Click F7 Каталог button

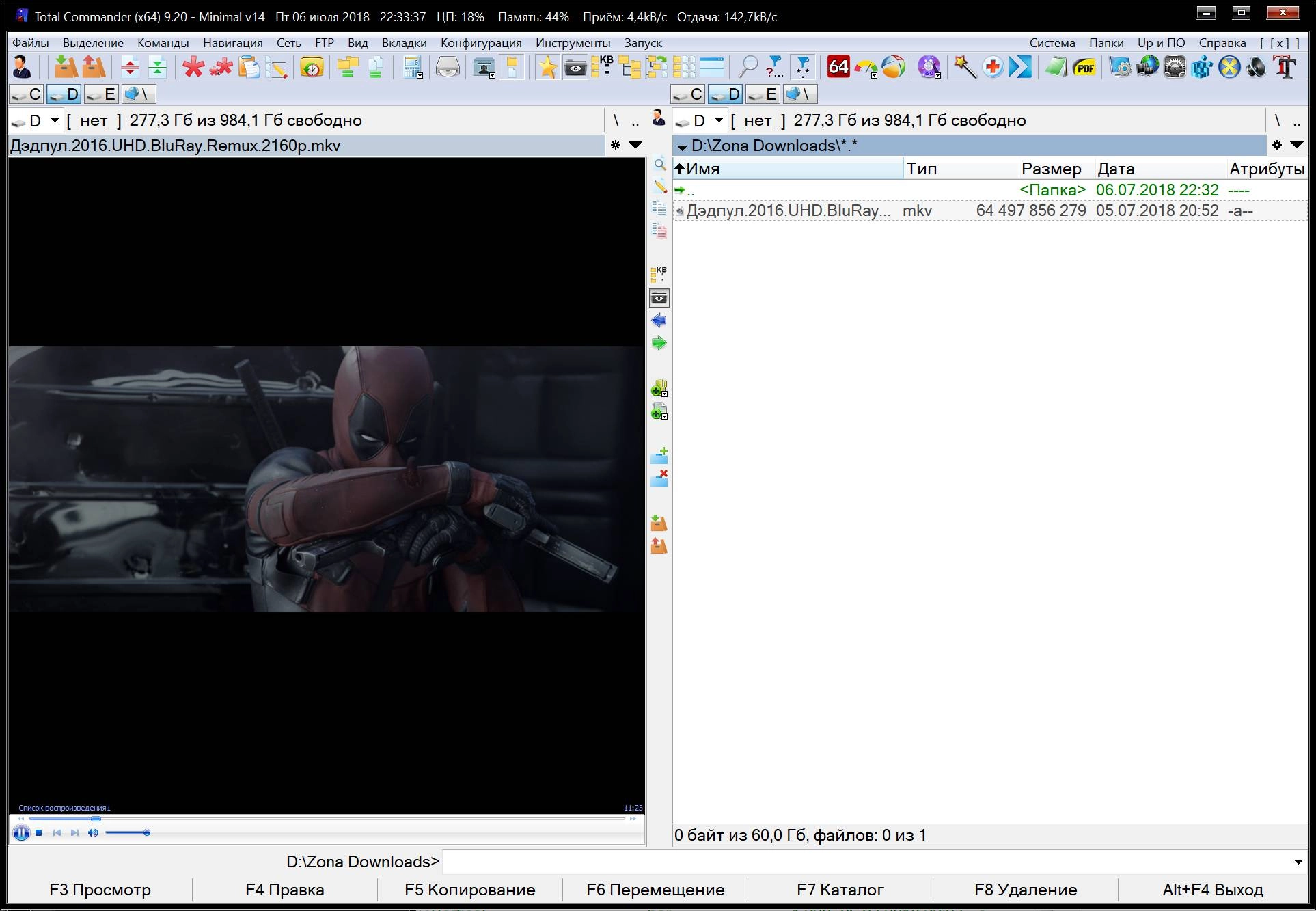[840, 890]
